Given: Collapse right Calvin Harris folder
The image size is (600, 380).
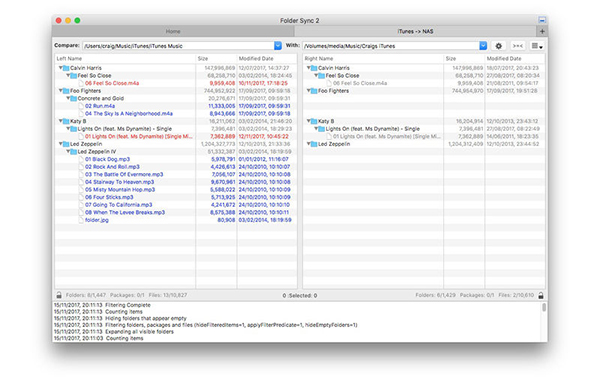Looking at the screenshot, I should [308, 68].
